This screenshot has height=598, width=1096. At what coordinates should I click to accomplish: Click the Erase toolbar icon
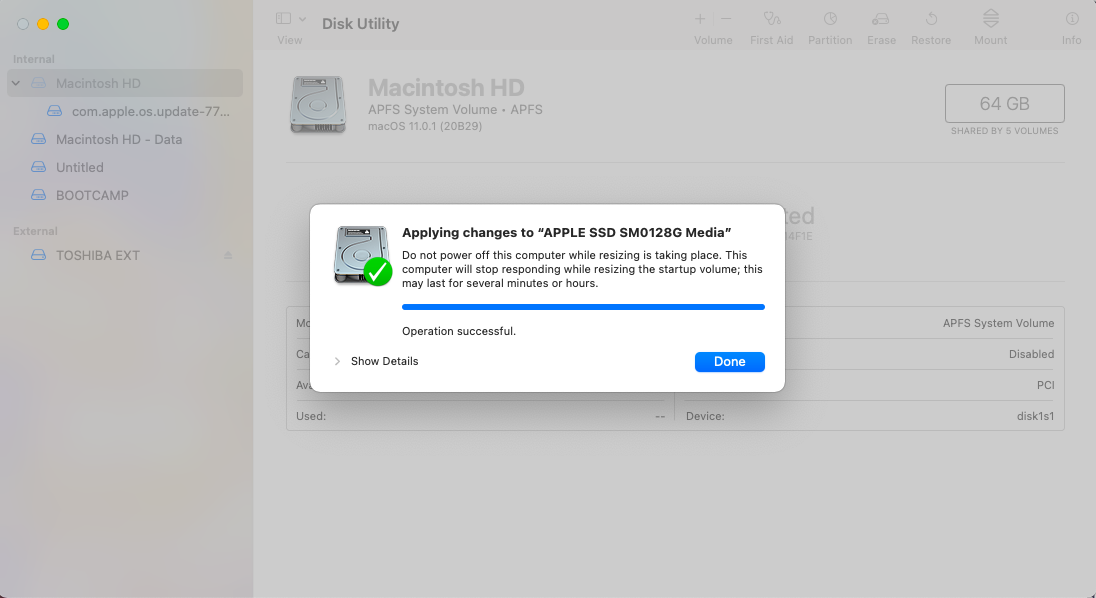881,19
